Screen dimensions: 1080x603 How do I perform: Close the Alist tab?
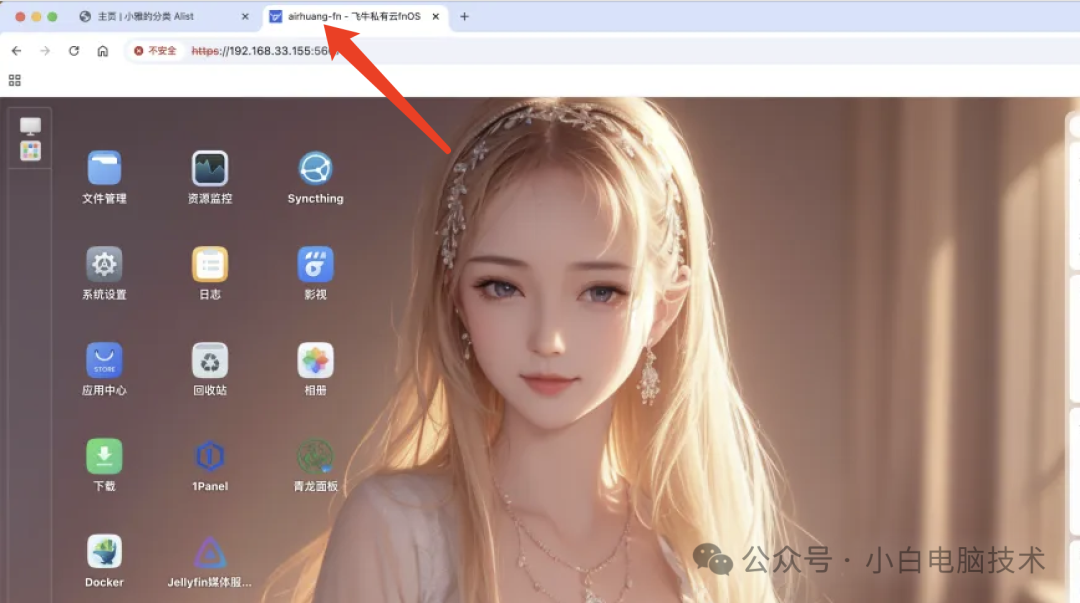(x=245, y=17)
